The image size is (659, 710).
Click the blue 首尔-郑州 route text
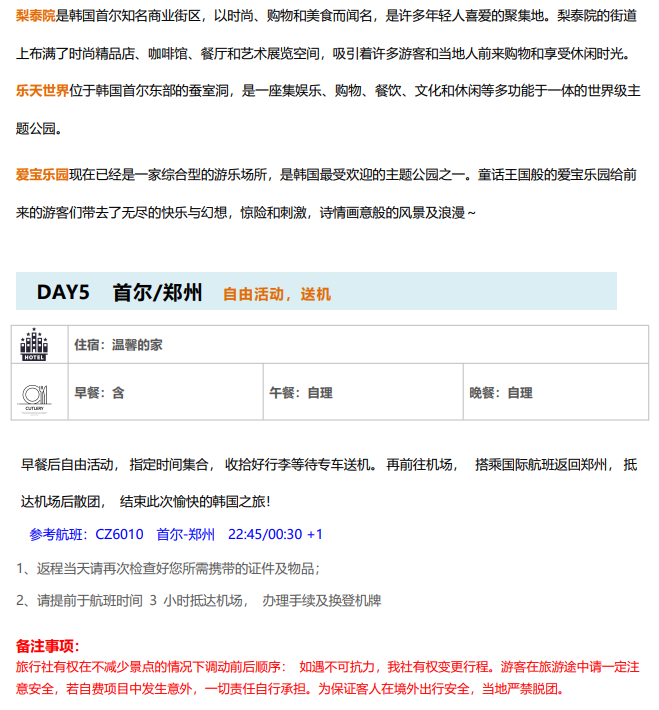tap(185, 534)
